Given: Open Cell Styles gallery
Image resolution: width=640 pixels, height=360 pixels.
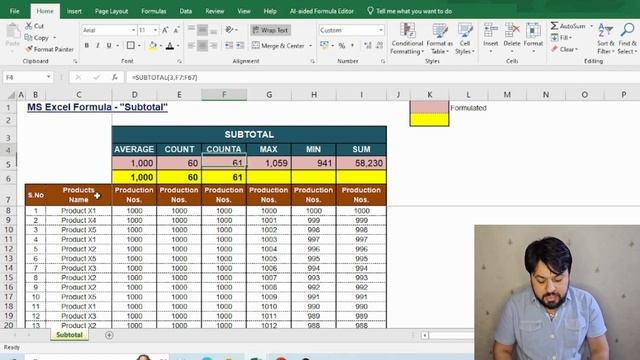Looking at the screenshot, I should 464,39.
